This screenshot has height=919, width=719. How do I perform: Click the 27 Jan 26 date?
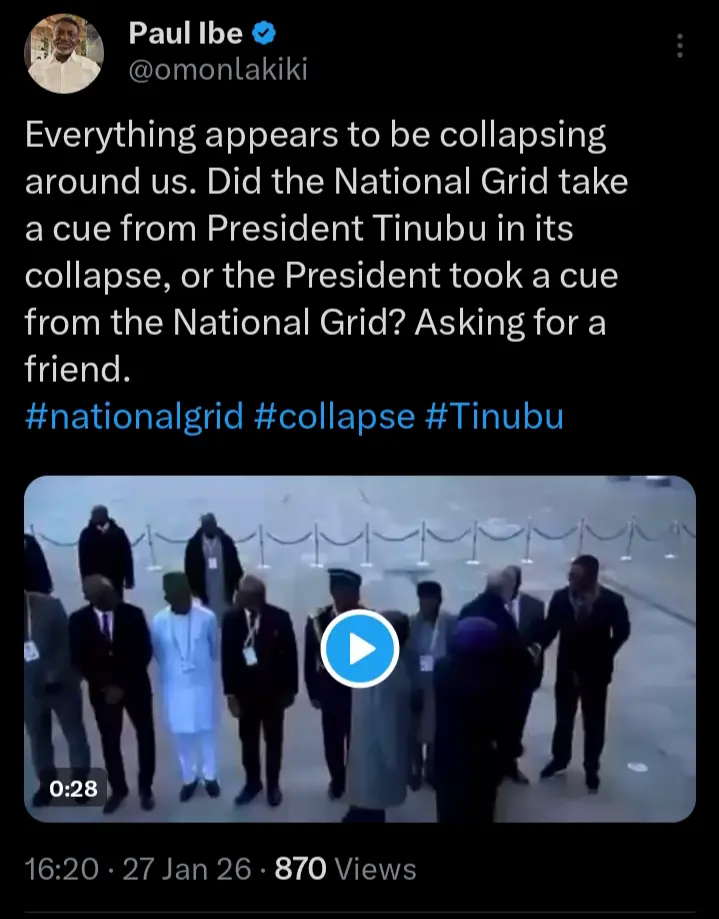187,869
